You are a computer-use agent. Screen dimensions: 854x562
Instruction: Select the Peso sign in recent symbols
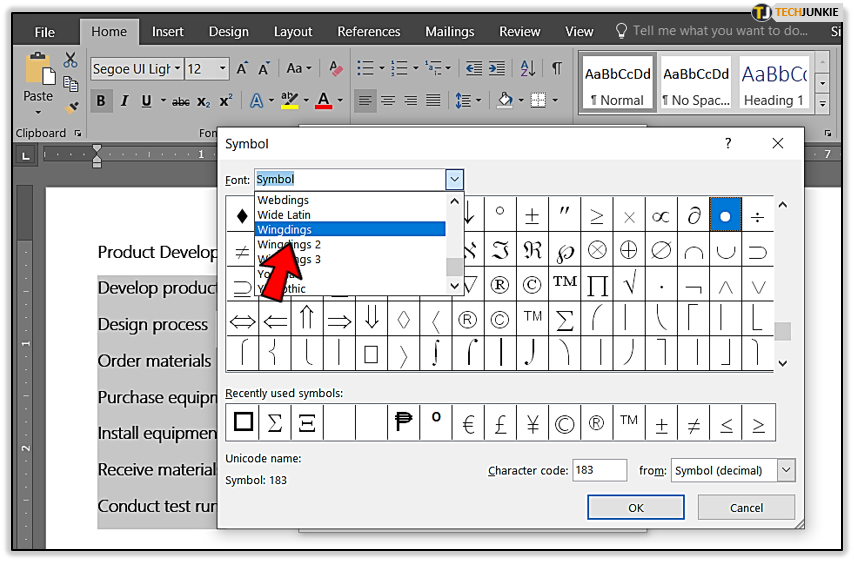(404, 422)
